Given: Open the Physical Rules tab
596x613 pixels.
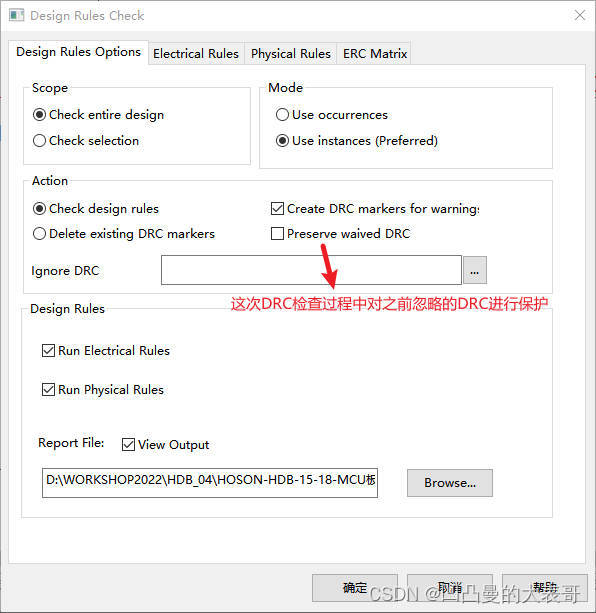Looking at the screenshot, I should (x=291, y=54).
